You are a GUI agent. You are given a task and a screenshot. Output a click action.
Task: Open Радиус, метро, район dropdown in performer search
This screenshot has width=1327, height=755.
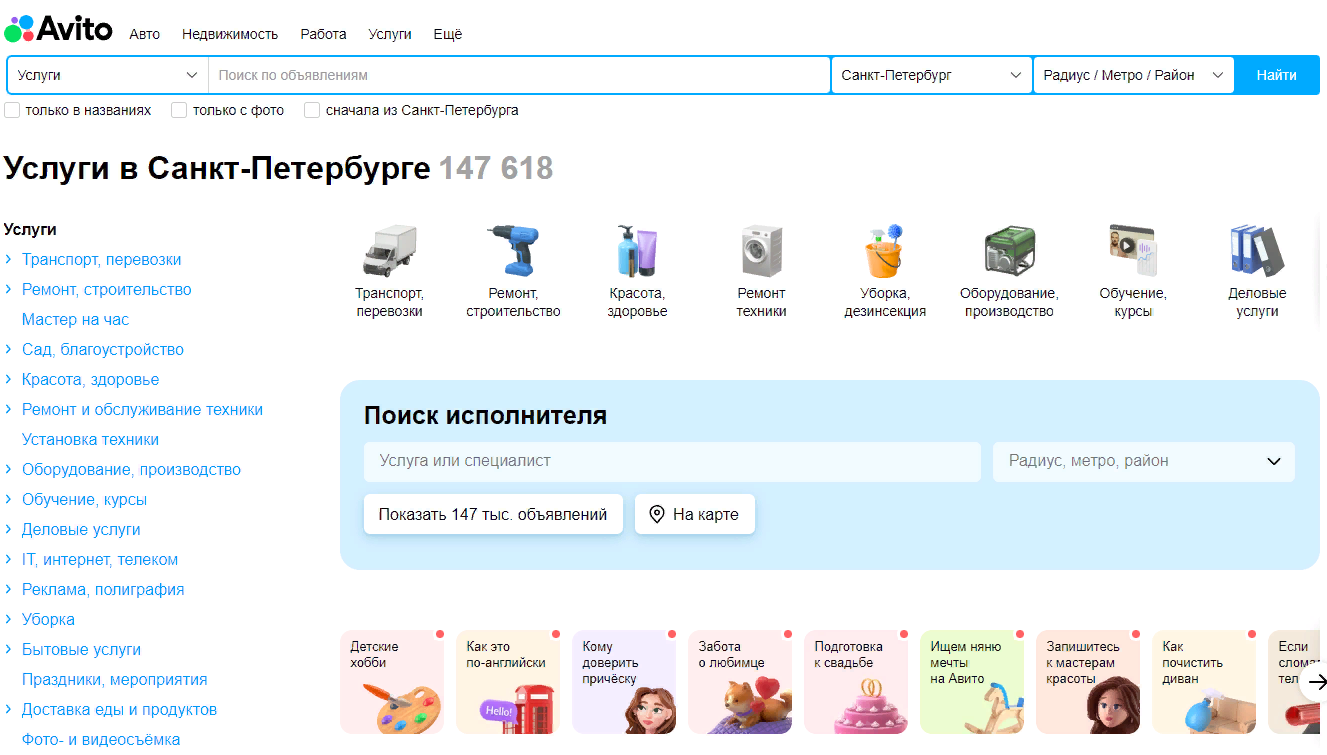pyautogui.click(x=1143, y=461)
